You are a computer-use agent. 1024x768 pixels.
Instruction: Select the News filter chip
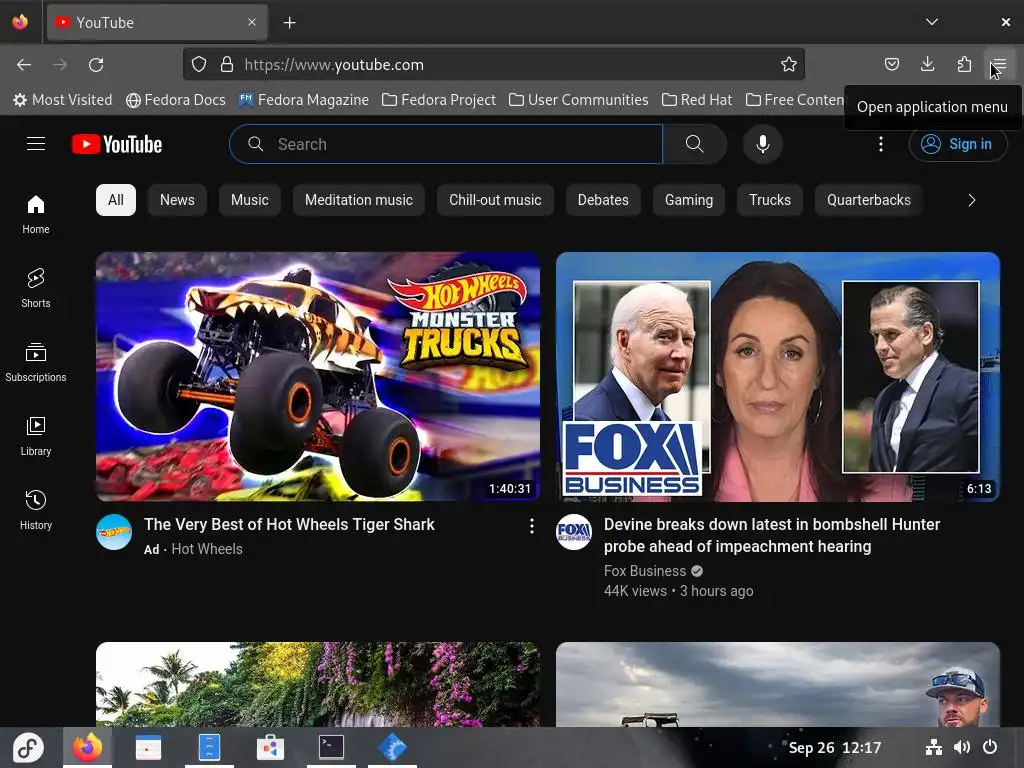[177, 200]
